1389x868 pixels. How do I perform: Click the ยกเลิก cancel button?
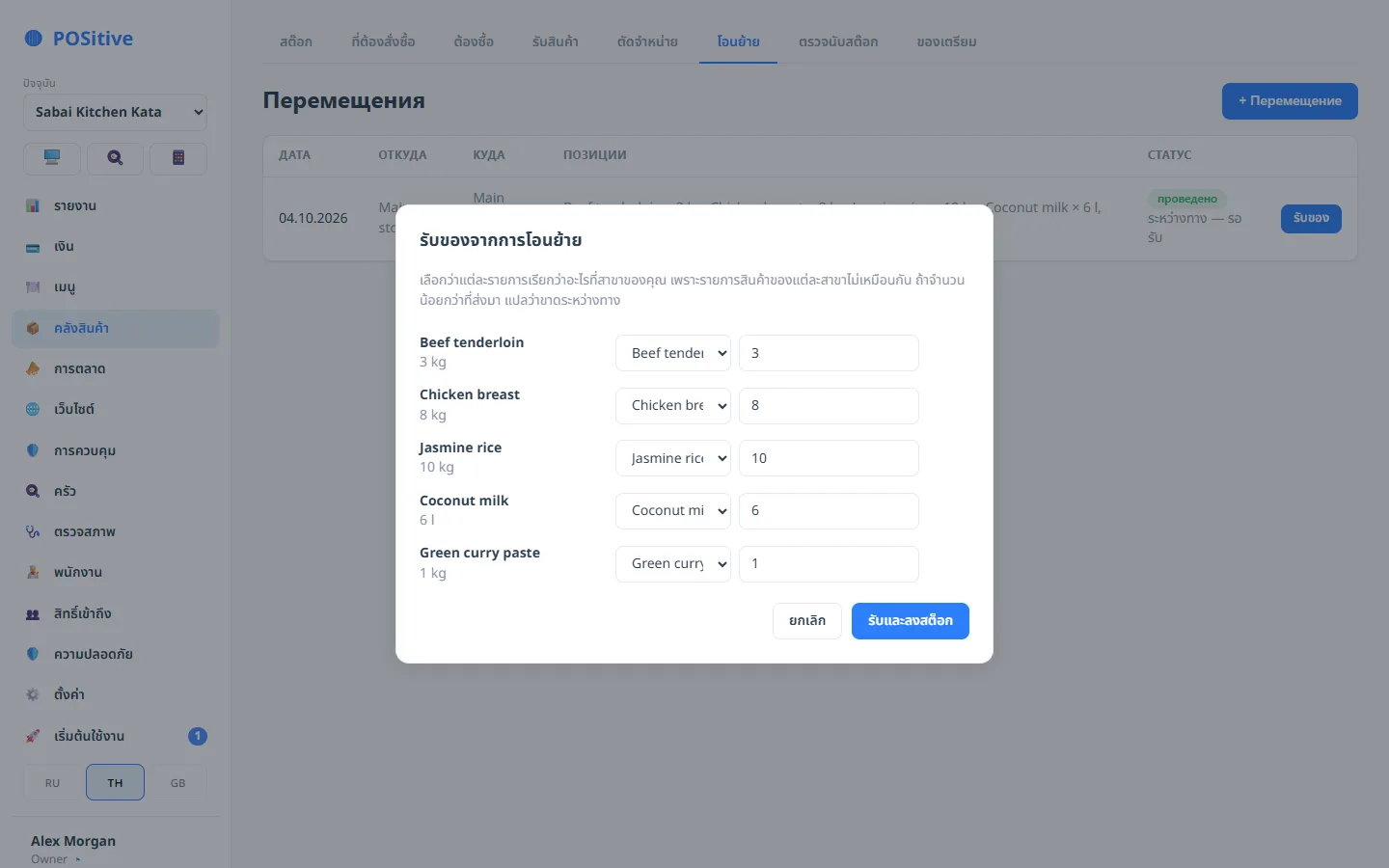tap(807, 621)
